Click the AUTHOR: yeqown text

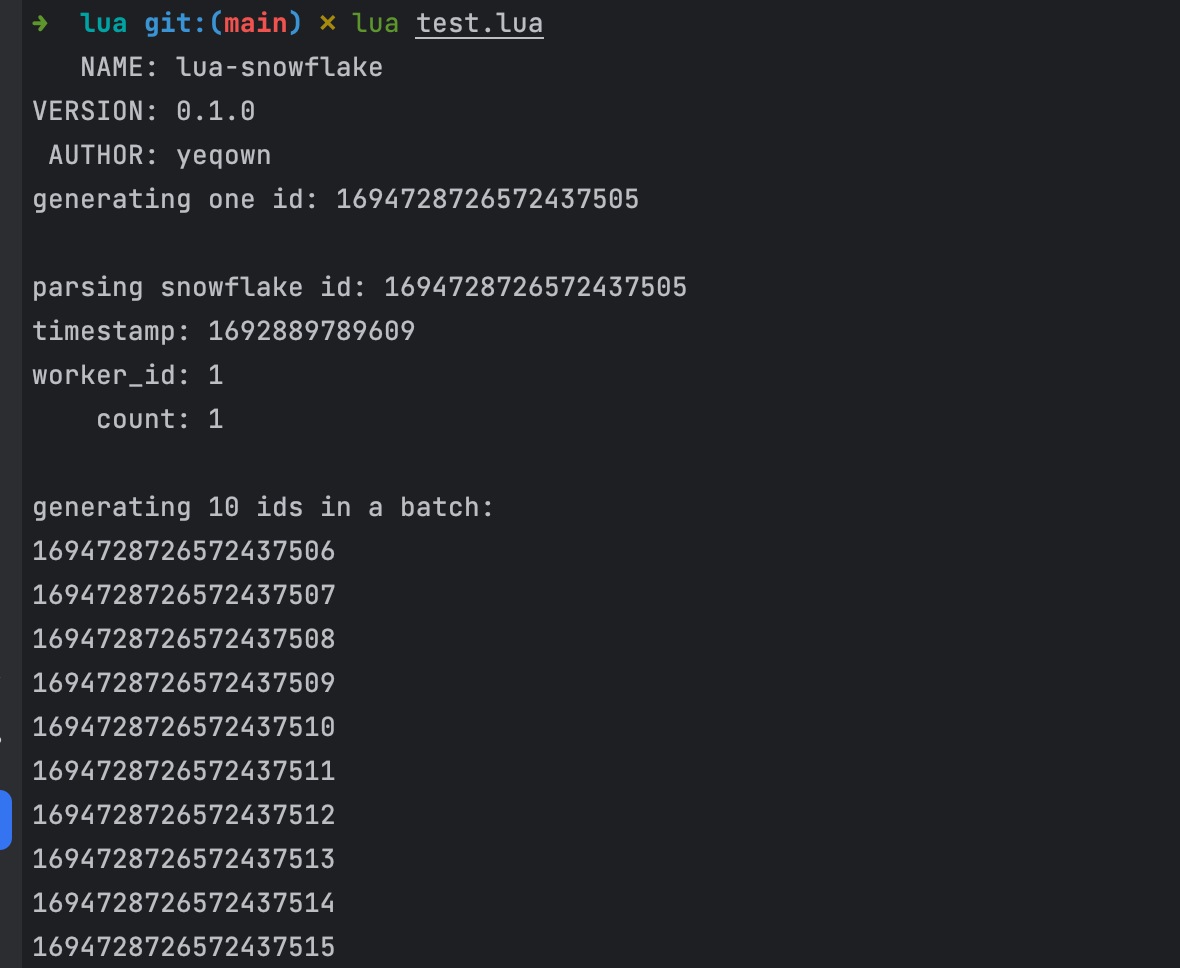coord(160,156)
